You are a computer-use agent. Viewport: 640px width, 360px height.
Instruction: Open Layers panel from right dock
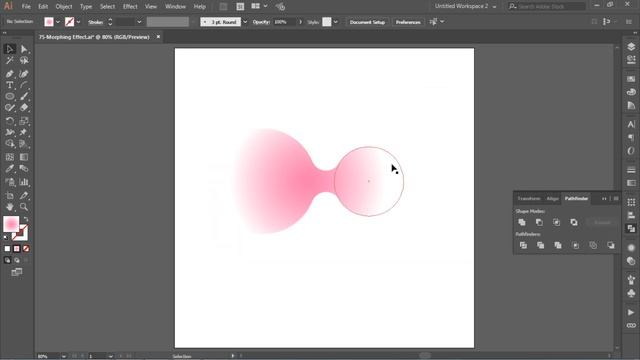click(x=631, y=47)
